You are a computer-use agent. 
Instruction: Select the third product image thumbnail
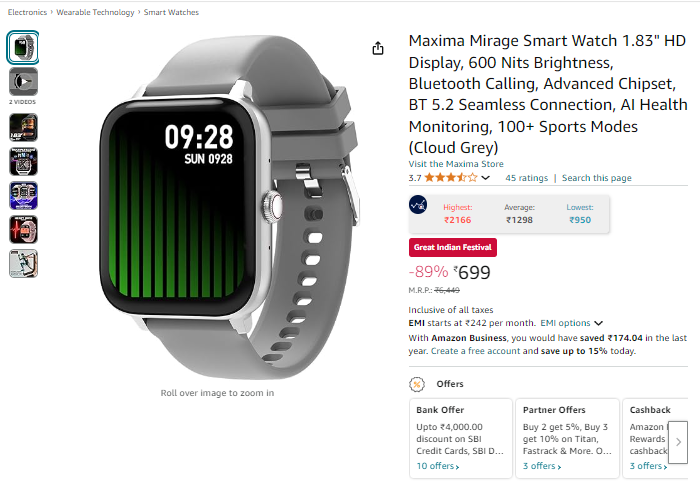(x=23, y=128)
